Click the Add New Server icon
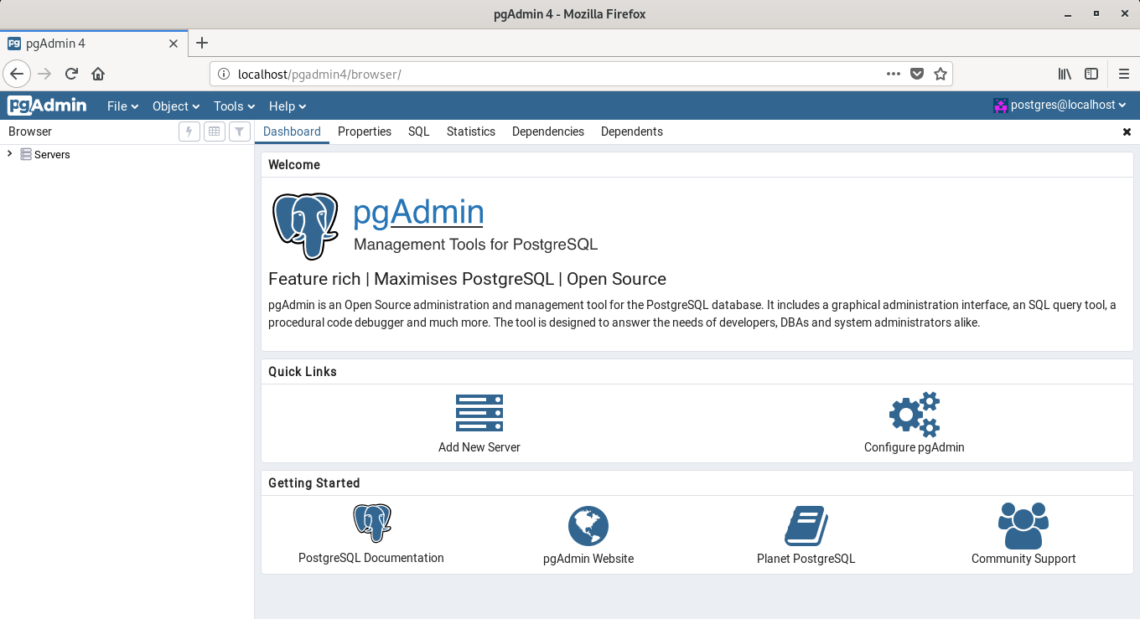Image resolution: width=1140 pixels, height=619 pixels. (x=479, y=413)
